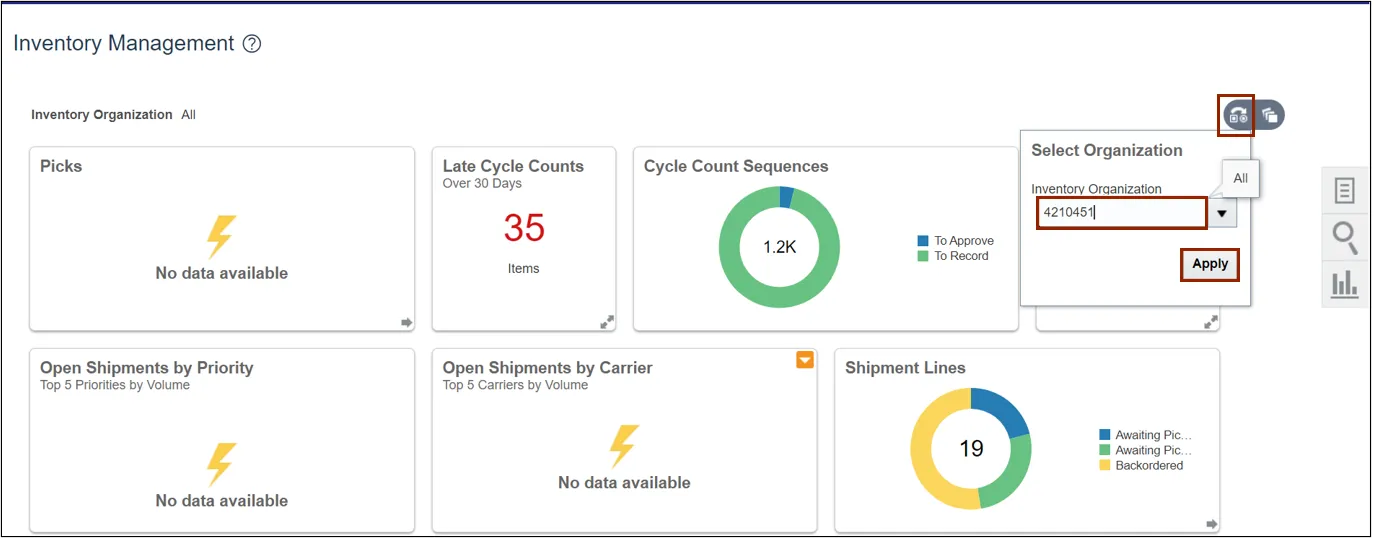Expand the card behind Select Organization popup

pyautogui.click(x=1211, y=322)
